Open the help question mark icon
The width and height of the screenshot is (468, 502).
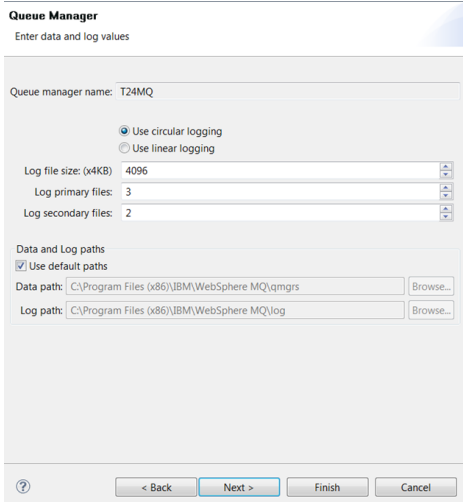[x=23, y=486]
